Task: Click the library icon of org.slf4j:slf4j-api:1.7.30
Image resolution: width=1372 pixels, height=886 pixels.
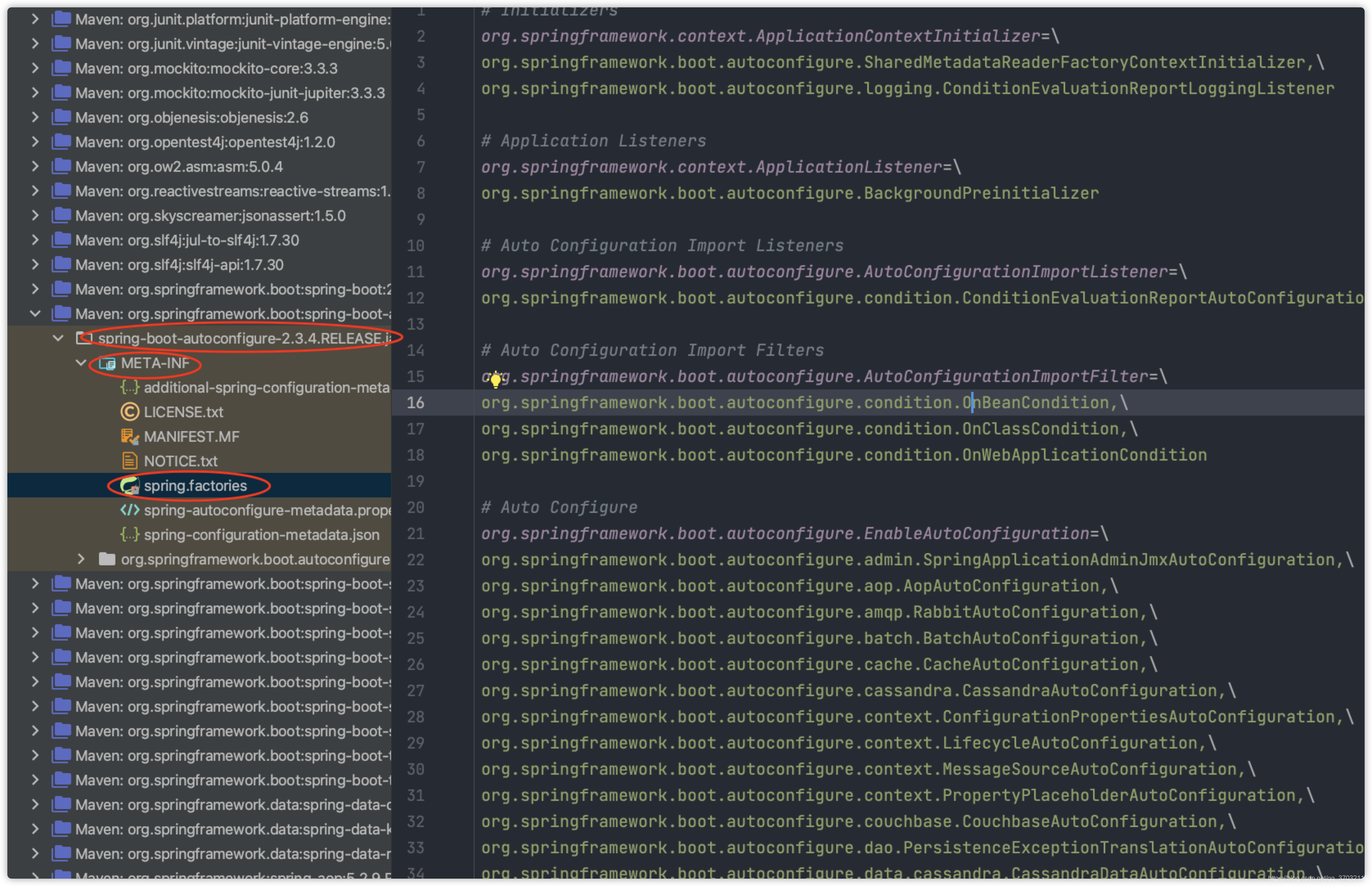Action: coord(61,264)
